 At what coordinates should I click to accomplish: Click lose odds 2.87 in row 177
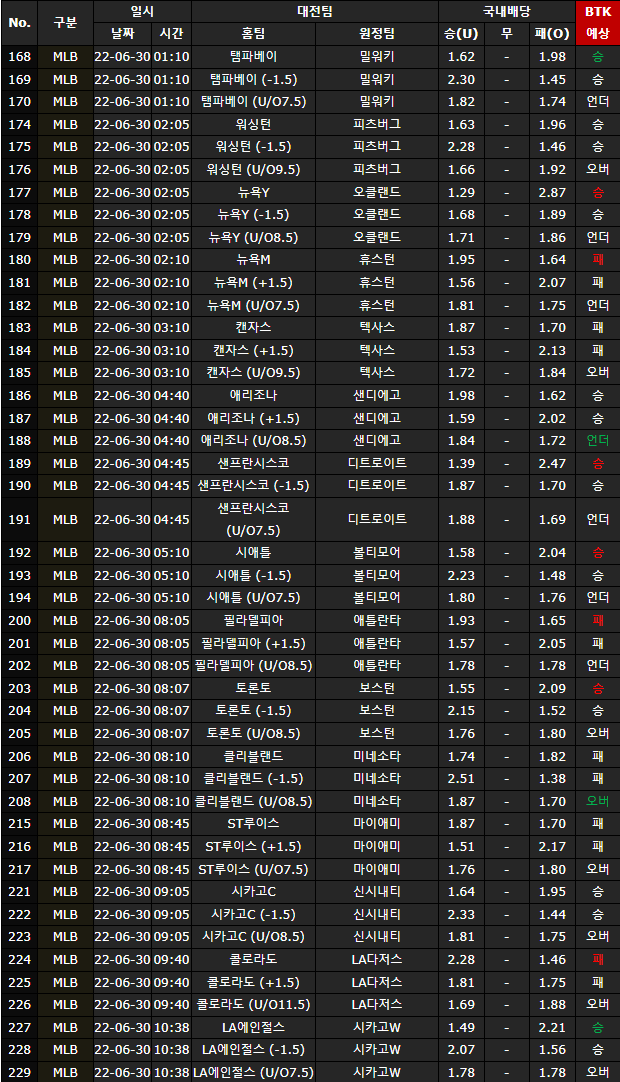(x=552, y=193)
